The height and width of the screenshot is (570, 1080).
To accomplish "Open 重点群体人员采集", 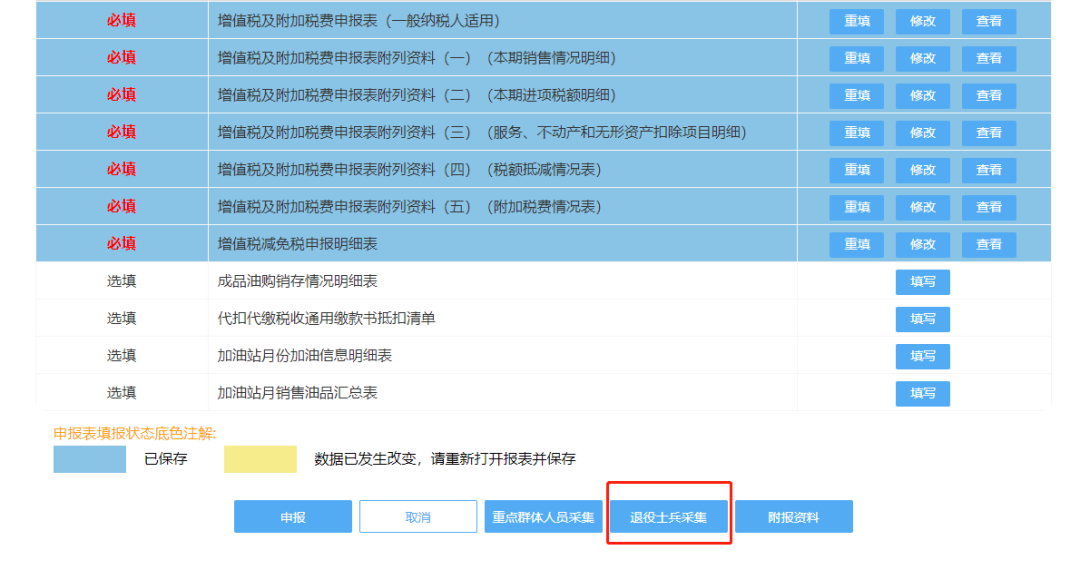I will pyautogui.click(x=543, y=516).
